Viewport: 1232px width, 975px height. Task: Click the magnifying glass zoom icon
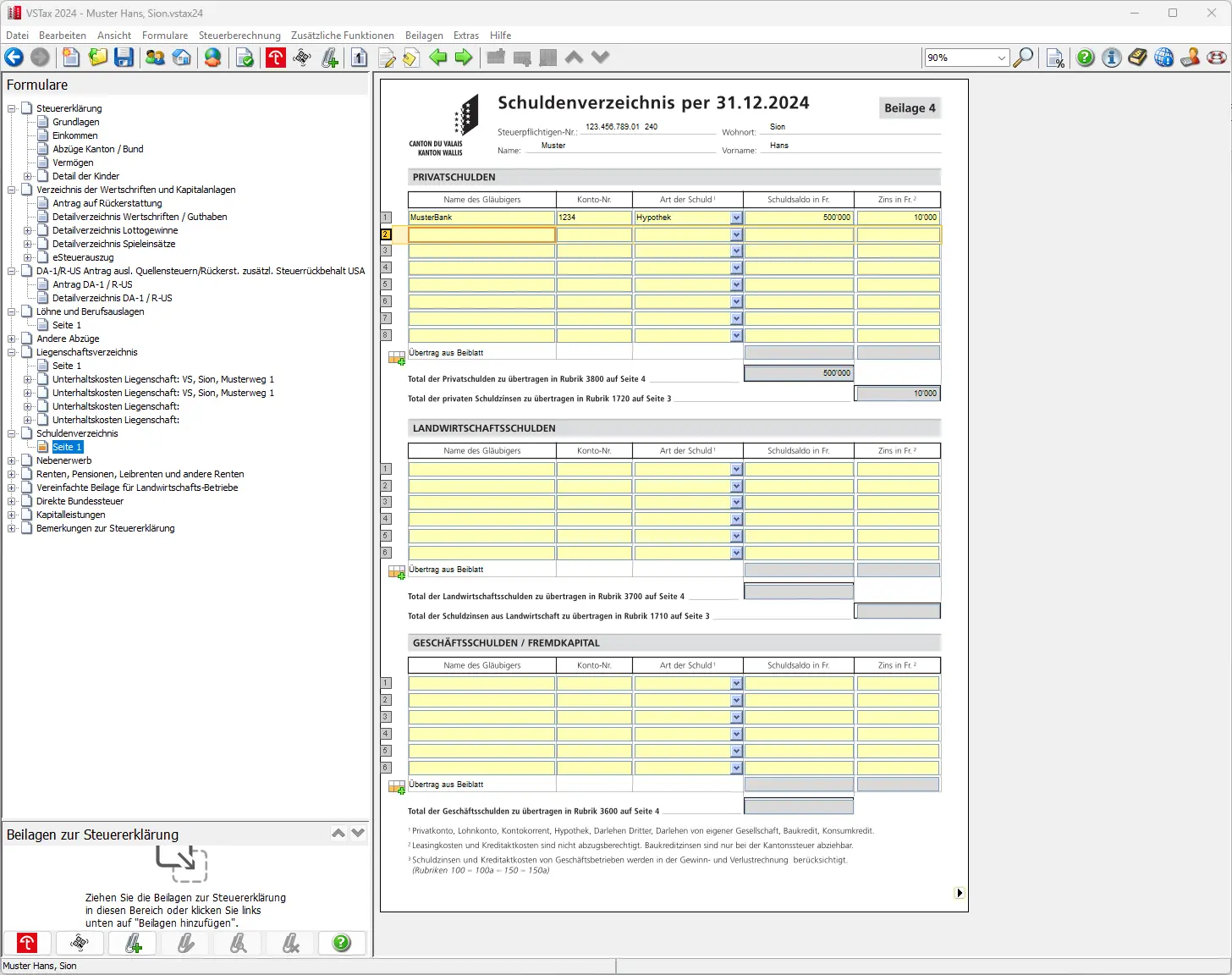pos(1023,58)
